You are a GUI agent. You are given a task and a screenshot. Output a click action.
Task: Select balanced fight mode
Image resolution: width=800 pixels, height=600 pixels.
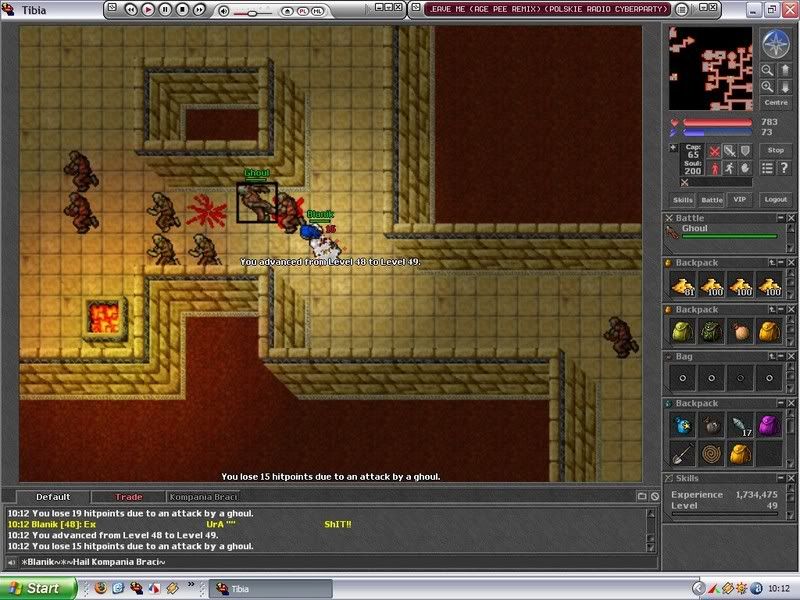[730, 152]
